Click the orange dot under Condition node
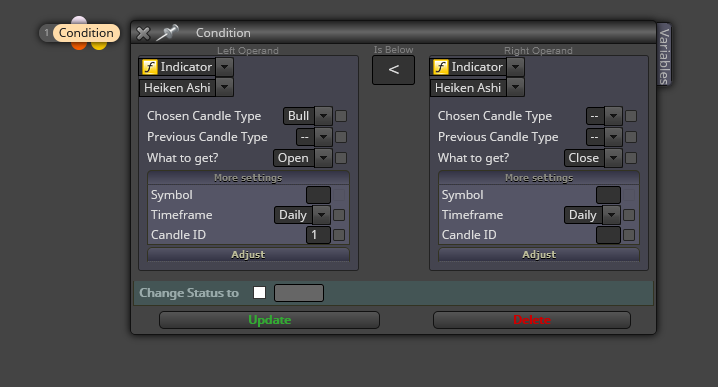This screenshot has height=387, width=718. tap(79, 45)
